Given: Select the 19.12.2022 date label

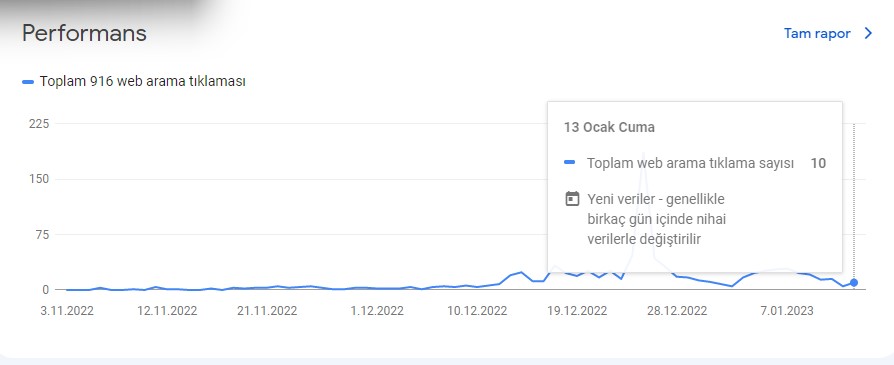Looking at the screenshot, I should click(577, 311).
